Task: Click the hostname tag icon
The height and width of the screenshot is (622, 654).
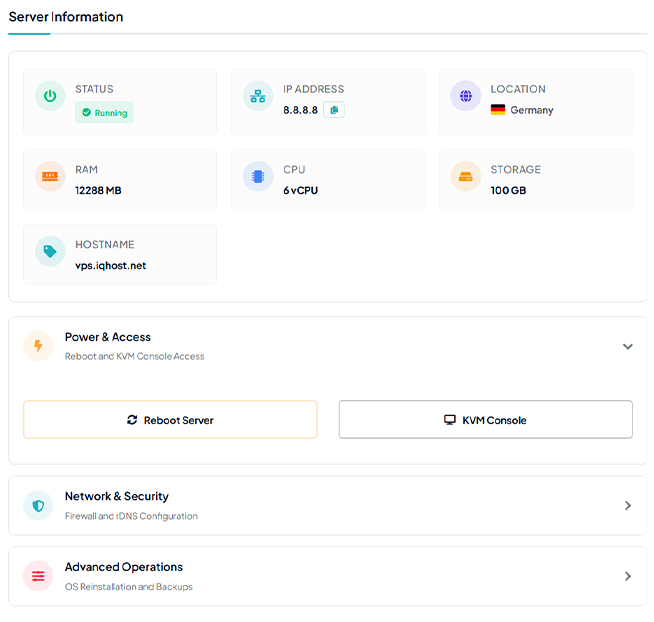Action: click(50, 252)
